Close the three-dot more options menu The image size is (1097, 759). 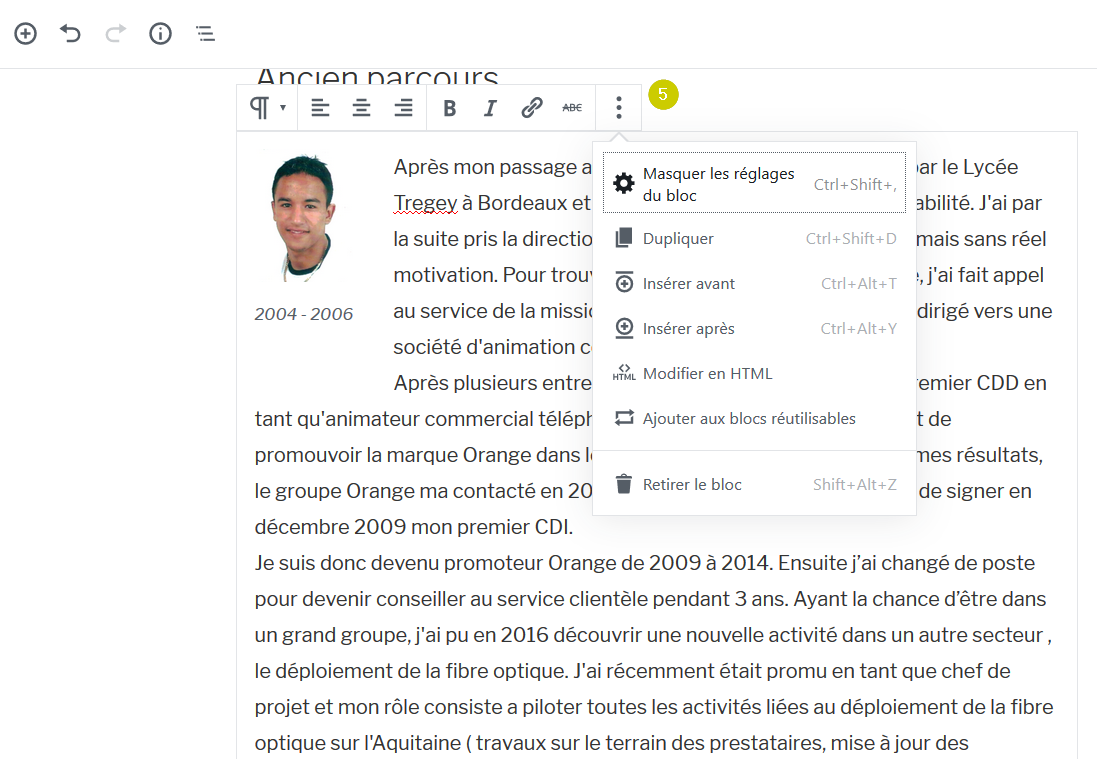pos(619,108)
